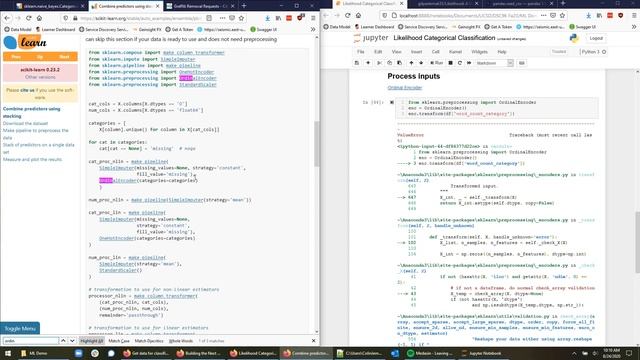
Task: Toggle Match Diacritics in the find bar
Action: coord(149,341)
